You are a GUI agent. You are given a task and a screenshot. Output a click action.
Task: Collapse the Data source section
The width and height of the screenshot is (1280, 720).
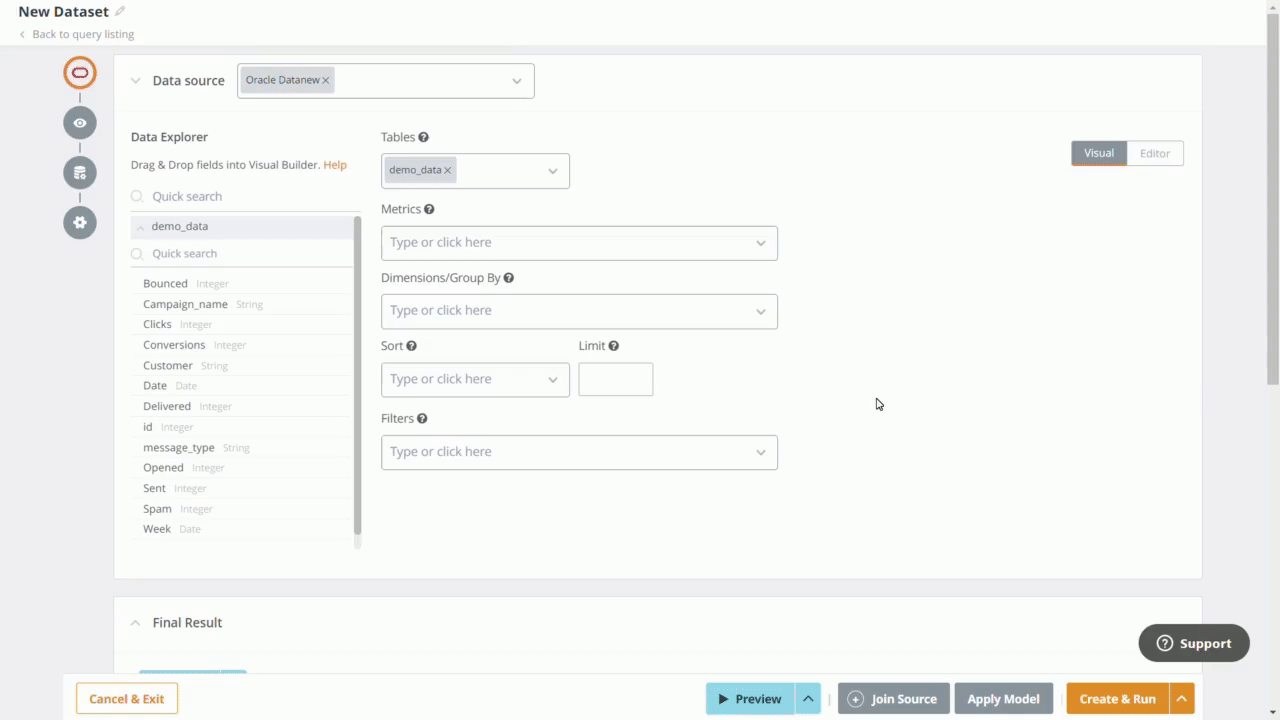tap(135, 80)
